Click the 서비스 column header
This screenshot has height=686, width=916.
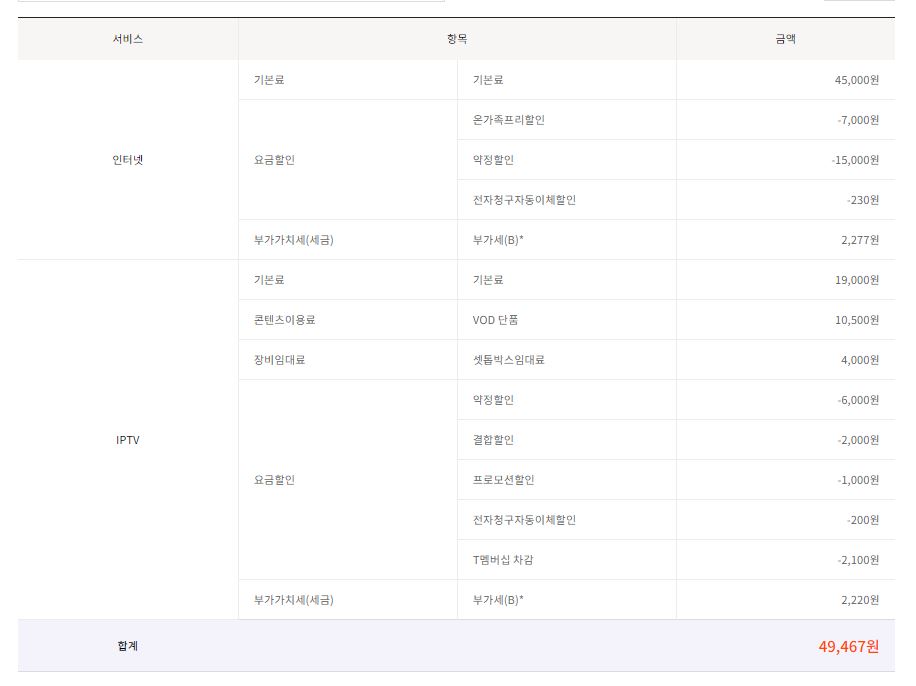coord(128,39)
